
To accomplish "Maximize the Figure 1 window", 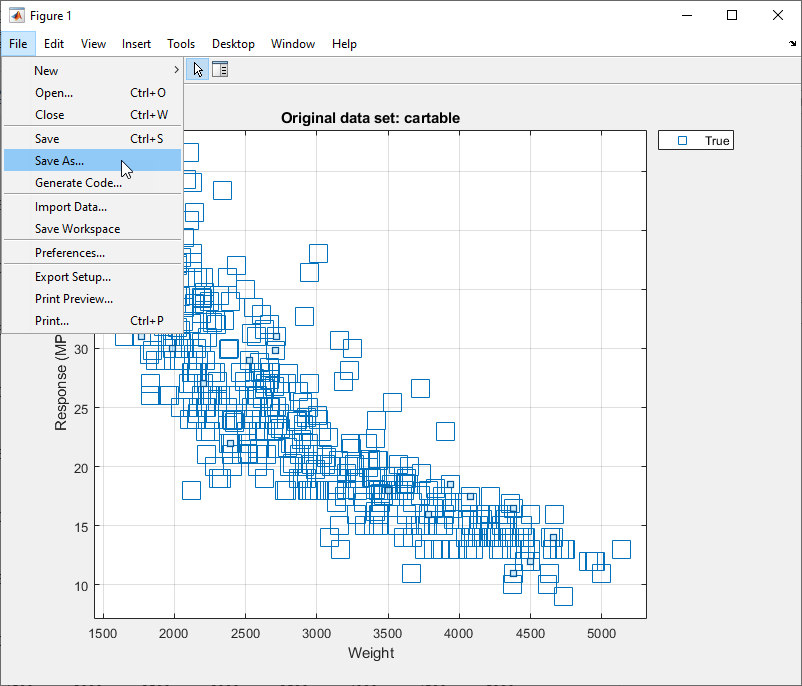I will tap(732, 16).
